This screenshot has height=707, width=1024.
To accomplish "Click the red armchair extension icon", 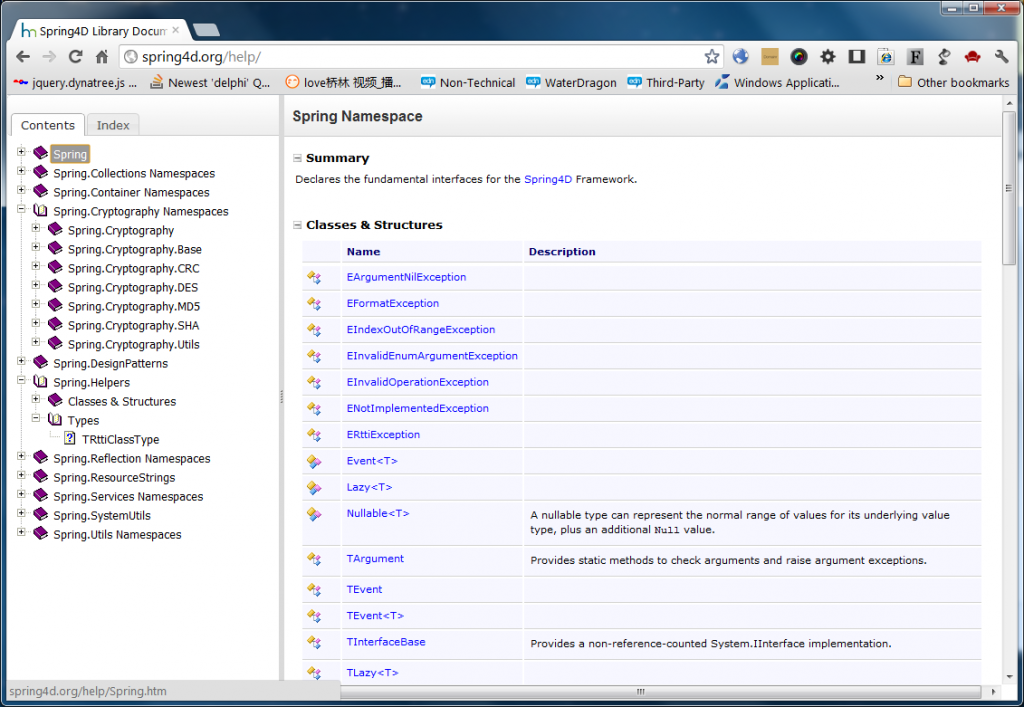I will pos(971,57).
